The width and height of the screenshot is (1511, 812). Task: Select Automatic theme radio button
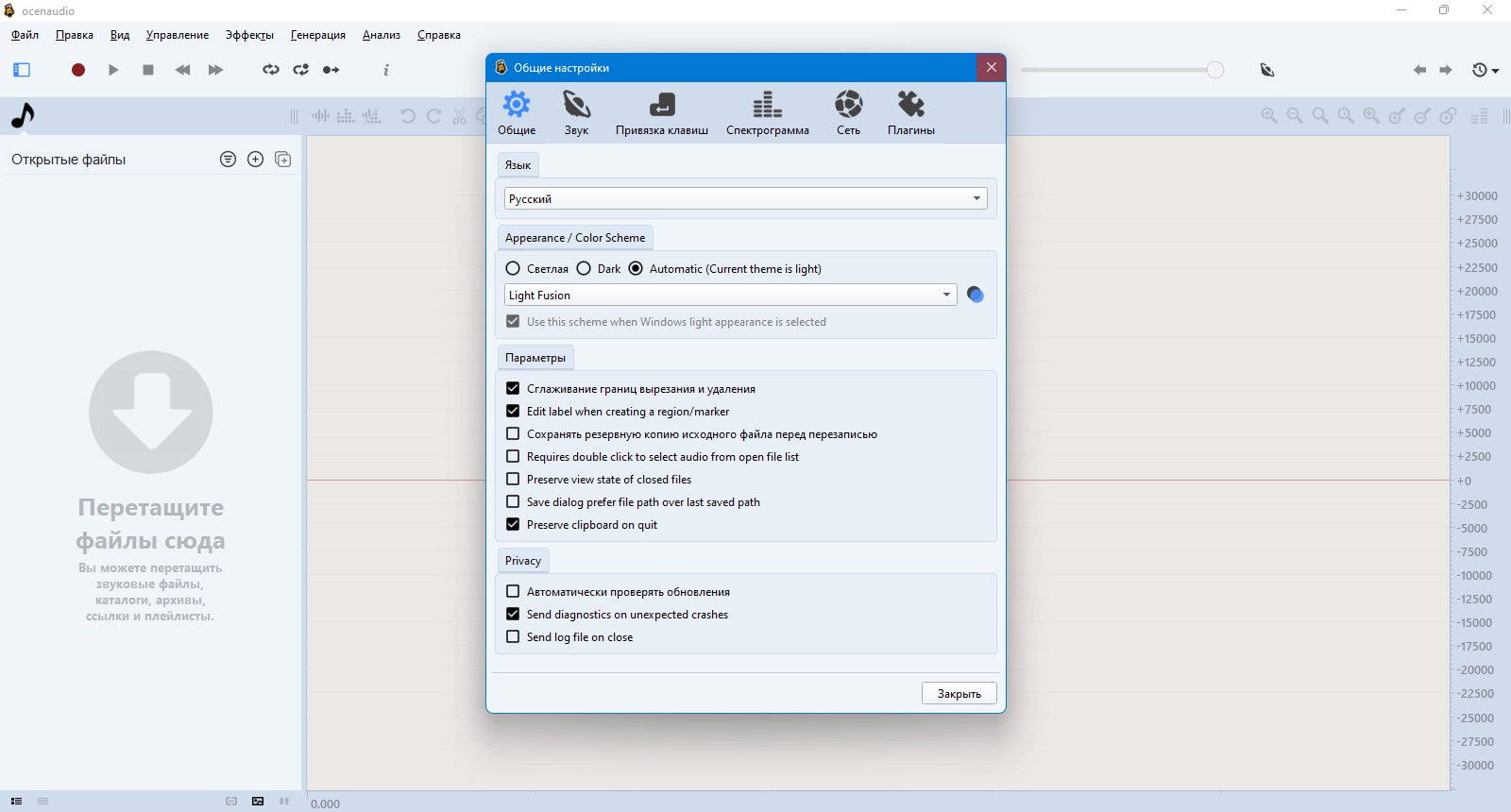636,268
